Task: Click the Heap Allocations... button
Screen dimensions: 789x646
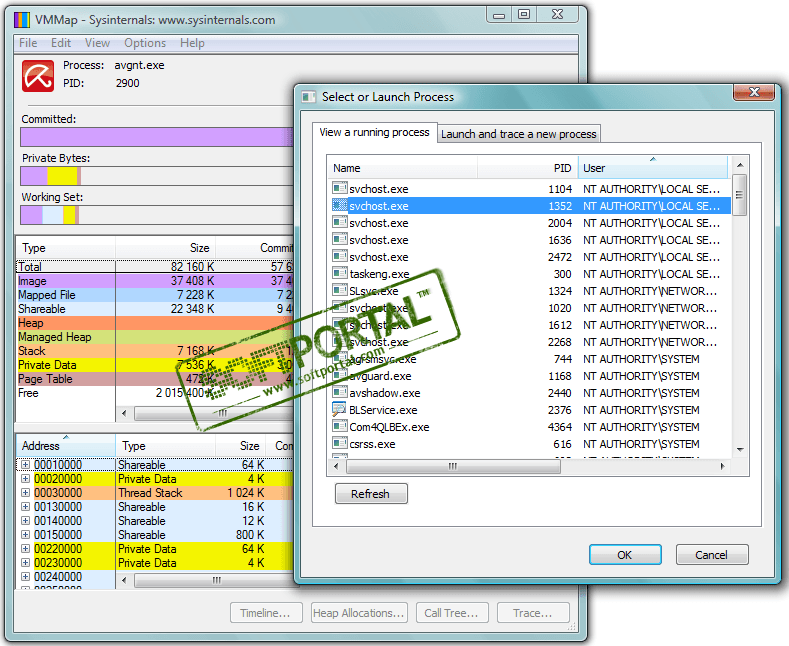Action: pos(359,613)
